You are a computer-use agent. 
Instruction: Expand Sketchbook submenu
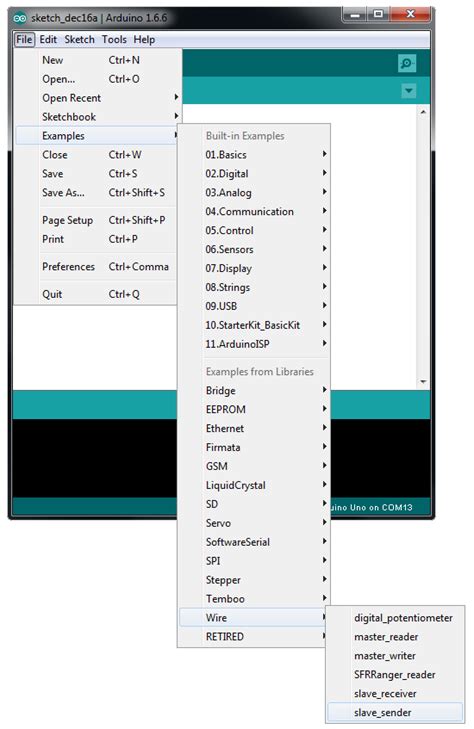[97, 117]
